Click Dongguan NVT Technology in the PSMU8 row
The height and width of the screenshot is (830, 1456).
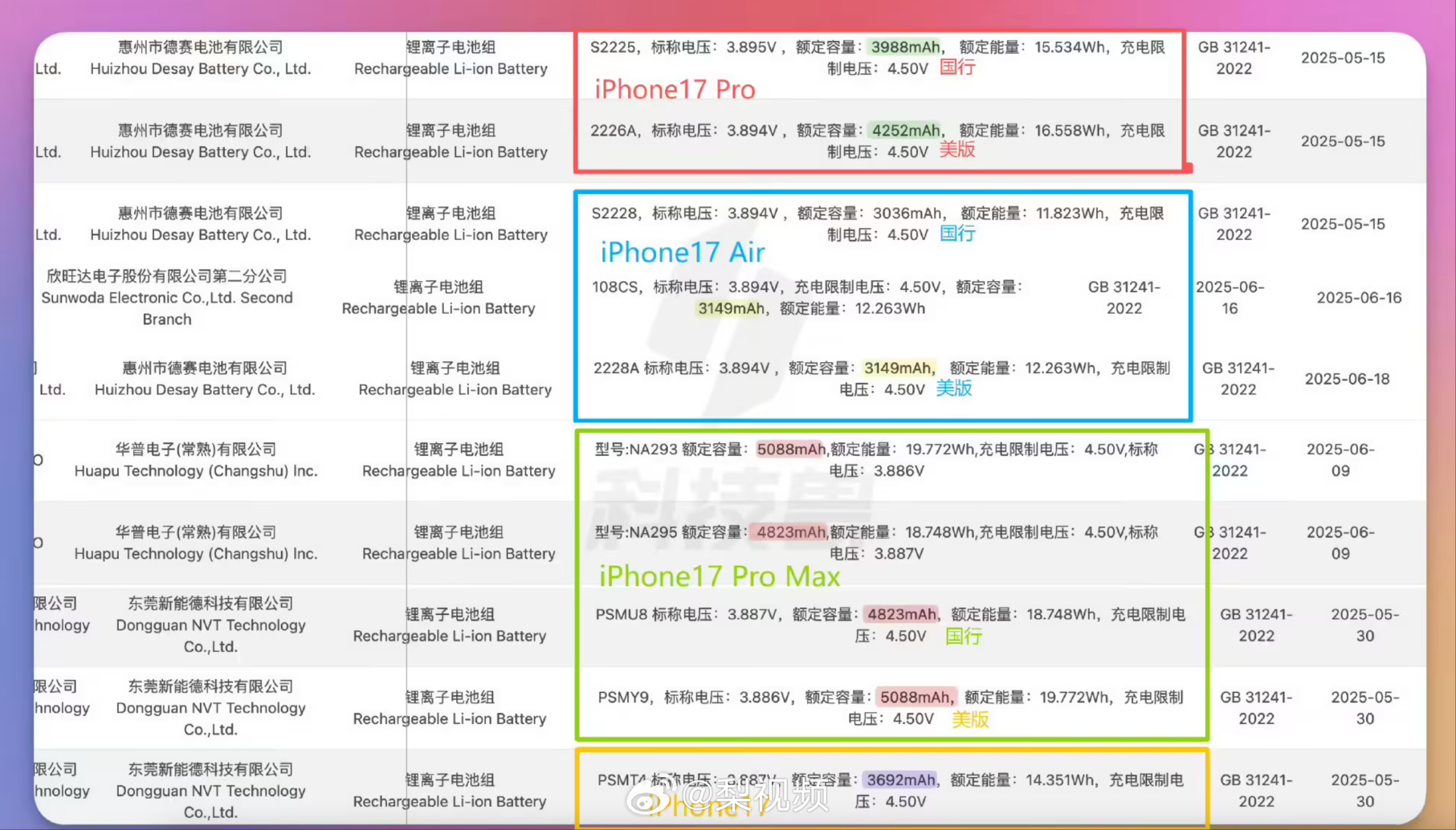pyautogui.click(x=210, y=625)
